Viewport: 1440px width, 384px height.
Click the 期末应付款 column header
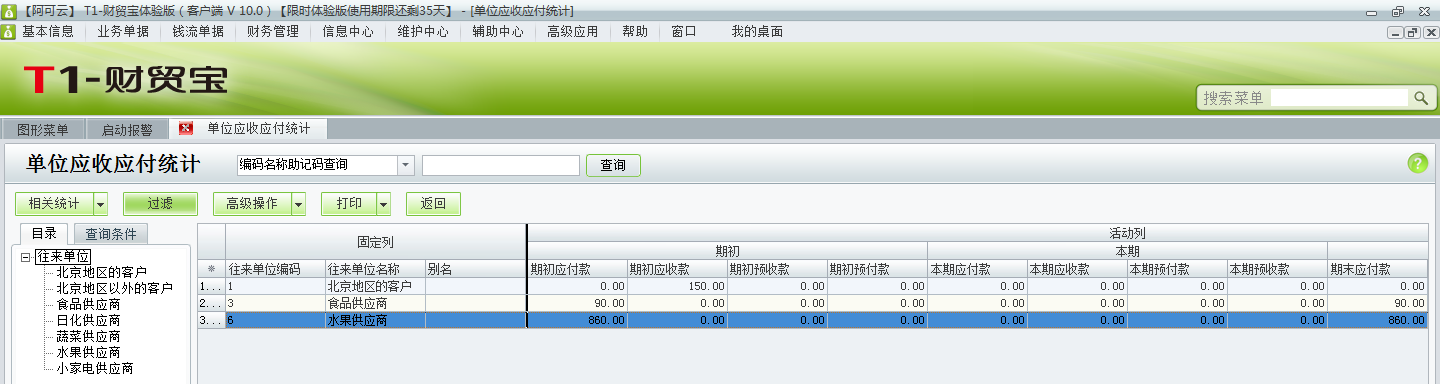click(1377, 268)
